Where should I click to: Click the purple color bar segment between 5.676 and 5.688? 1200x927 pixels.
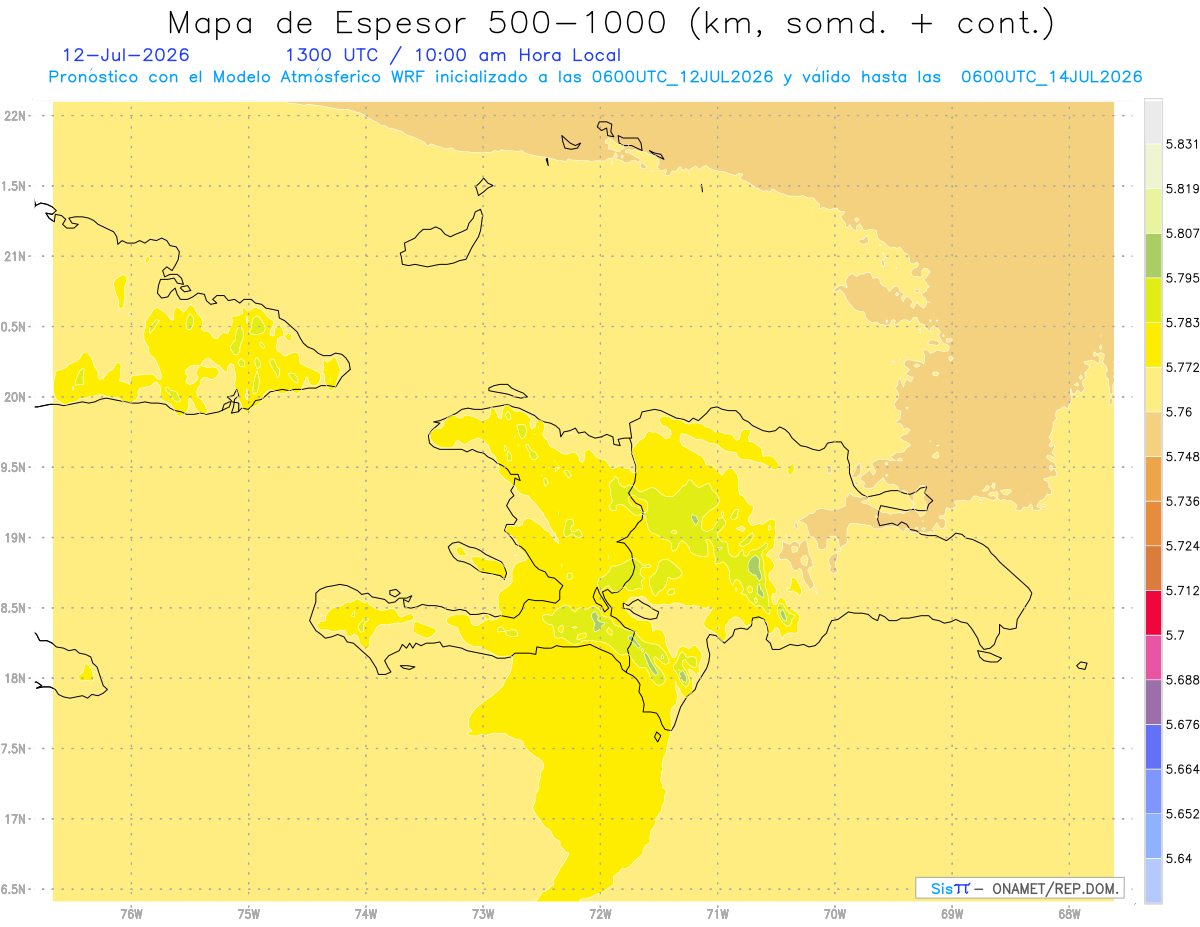pos(1153,702)
